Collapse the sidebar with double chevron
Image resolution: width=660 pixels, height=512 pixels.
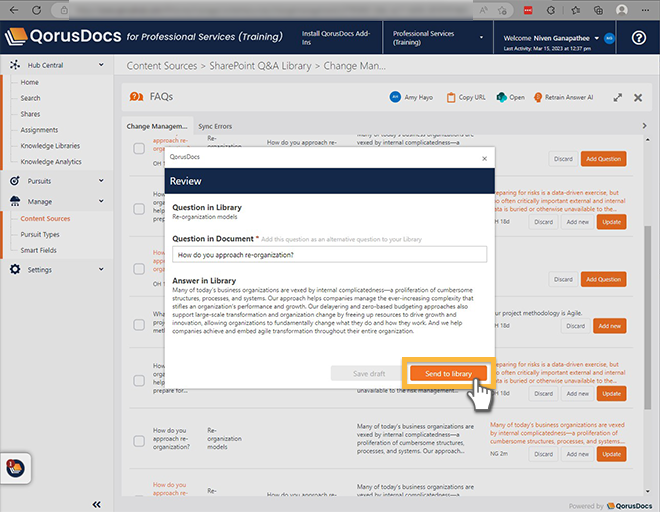[96, 504]
